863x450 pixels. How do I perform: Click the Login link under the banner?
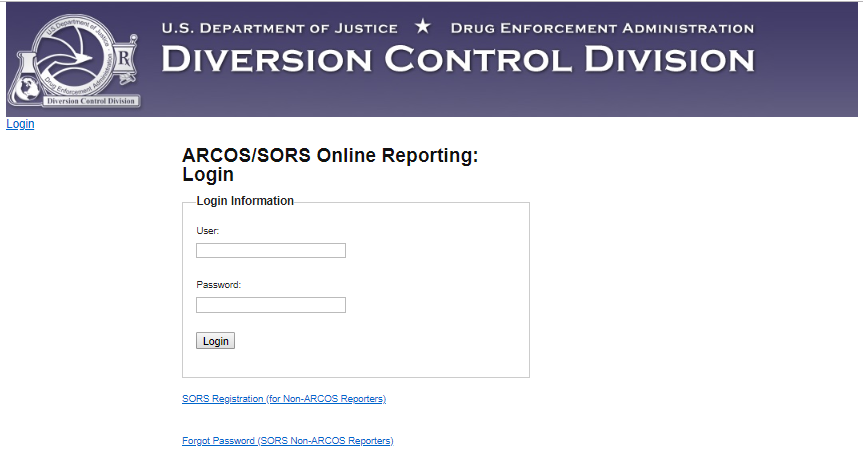20,124
